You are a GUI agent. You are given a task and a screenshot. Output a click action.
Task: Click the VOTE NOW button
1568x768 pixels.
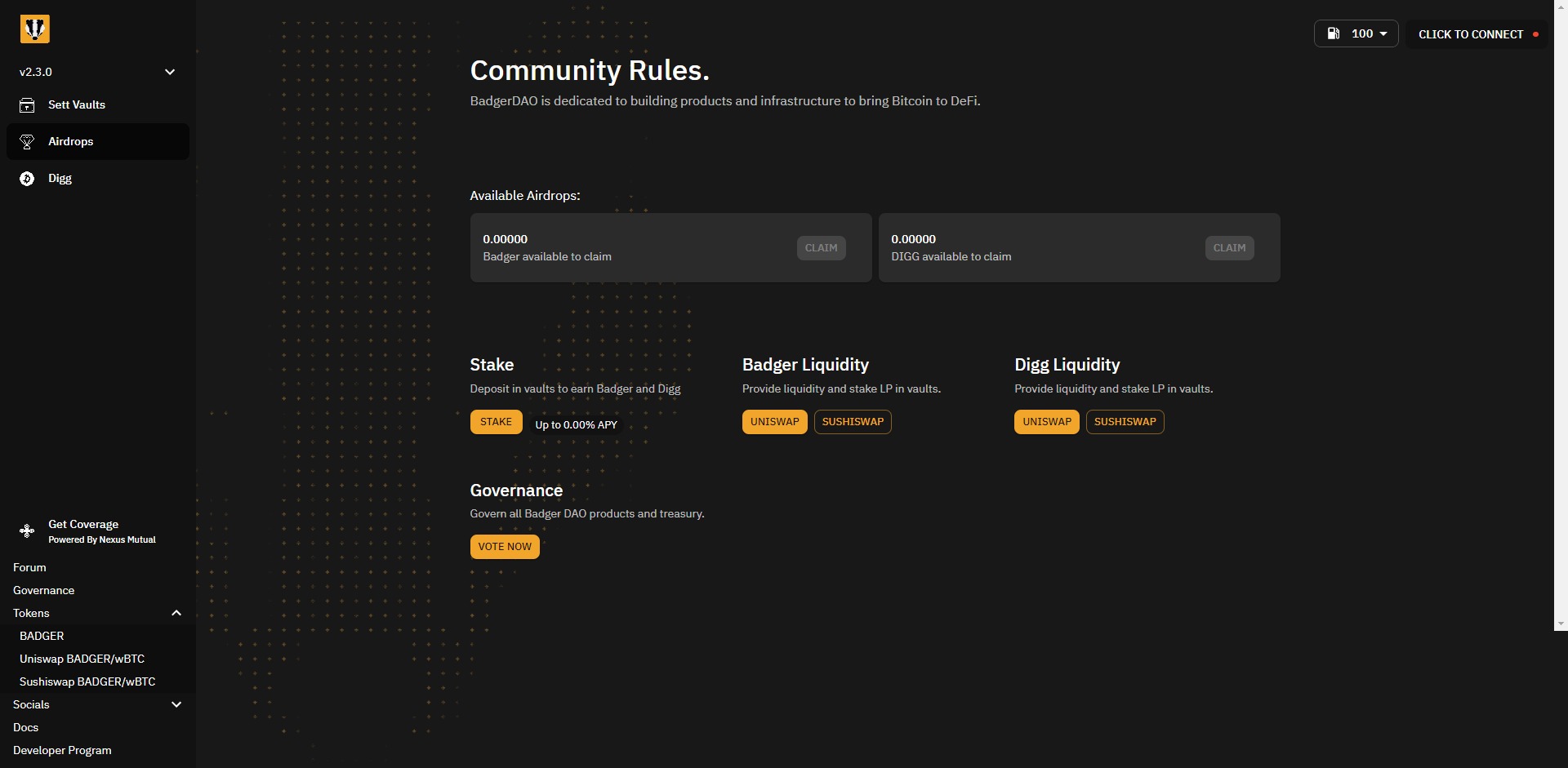coord(505,547)
